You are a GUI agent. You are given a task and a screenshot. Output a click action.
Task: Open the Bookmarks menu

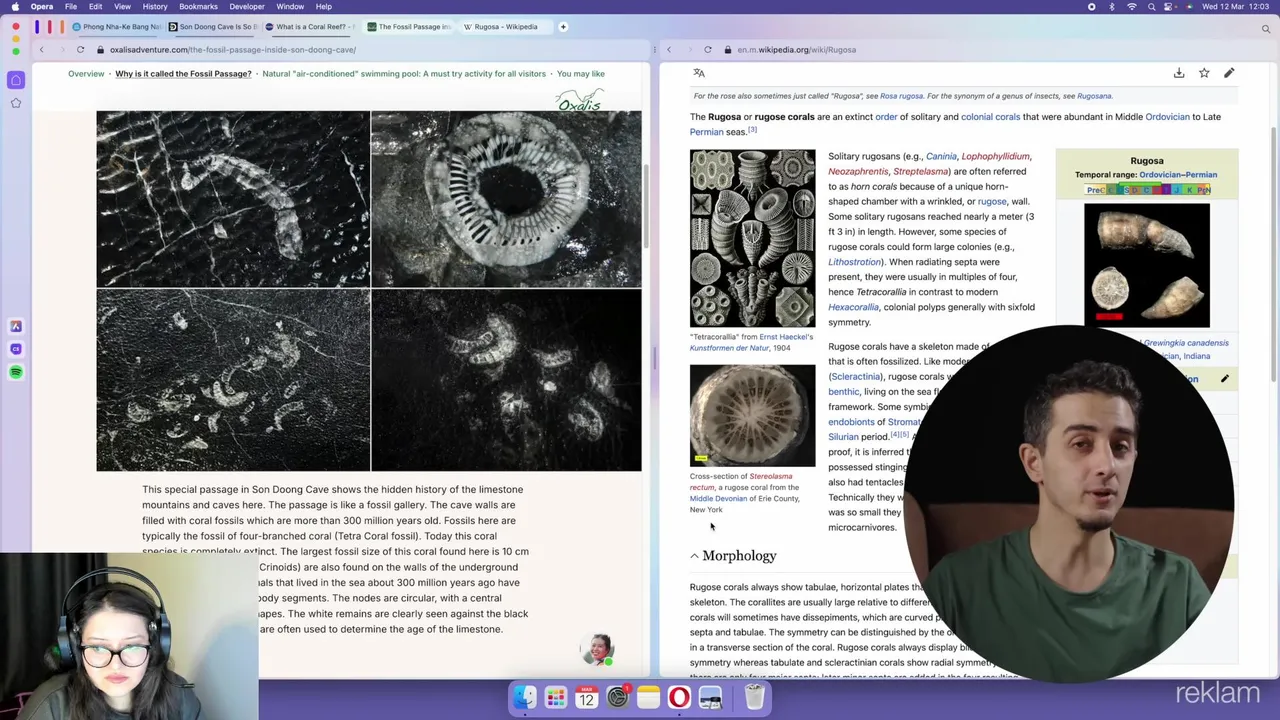point(198,7)
